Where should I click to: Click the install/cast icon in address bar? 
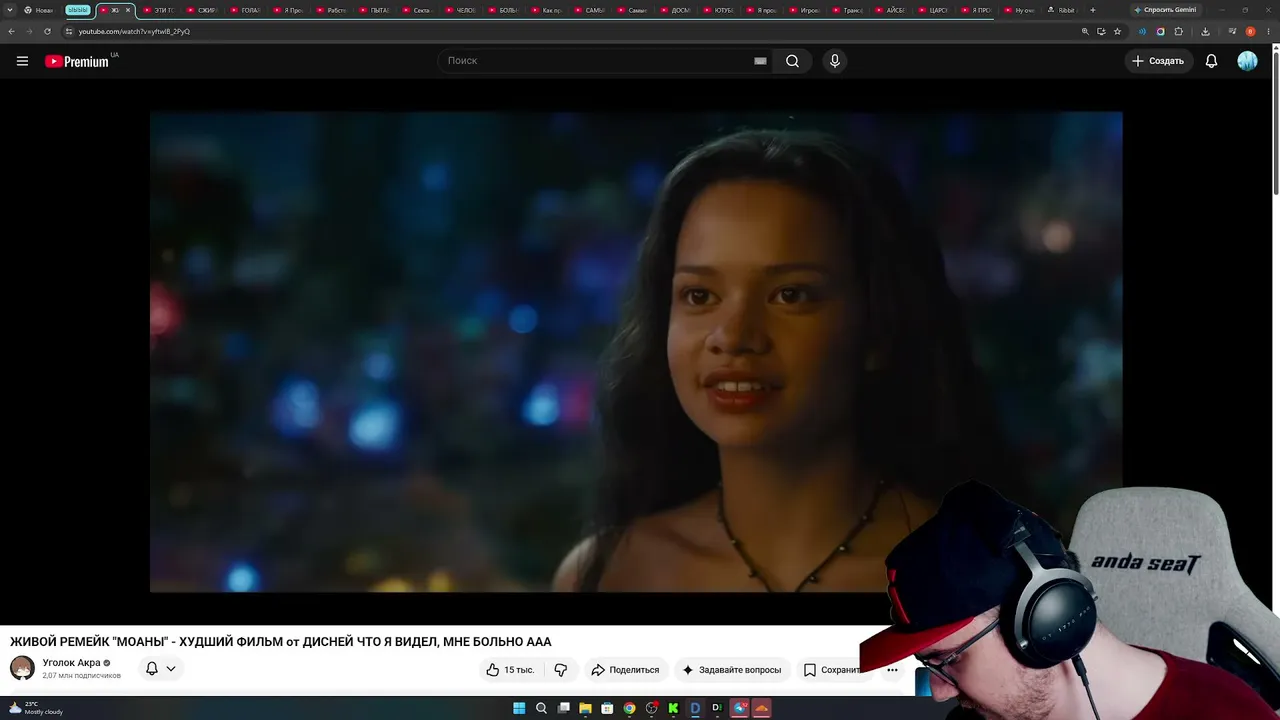tap(1101, 31)
